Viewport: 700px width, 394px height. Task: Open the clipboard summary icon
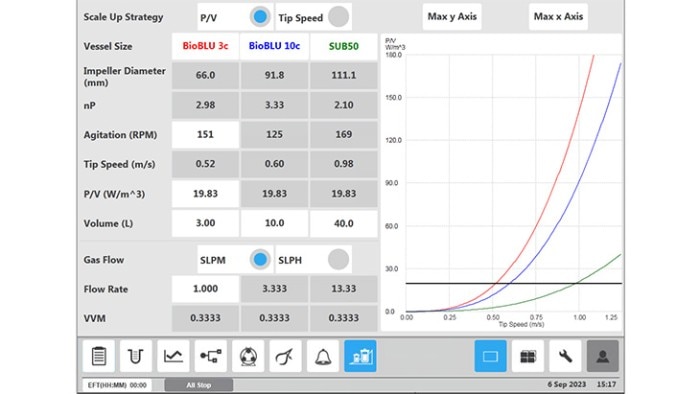[x=99, y=356]
